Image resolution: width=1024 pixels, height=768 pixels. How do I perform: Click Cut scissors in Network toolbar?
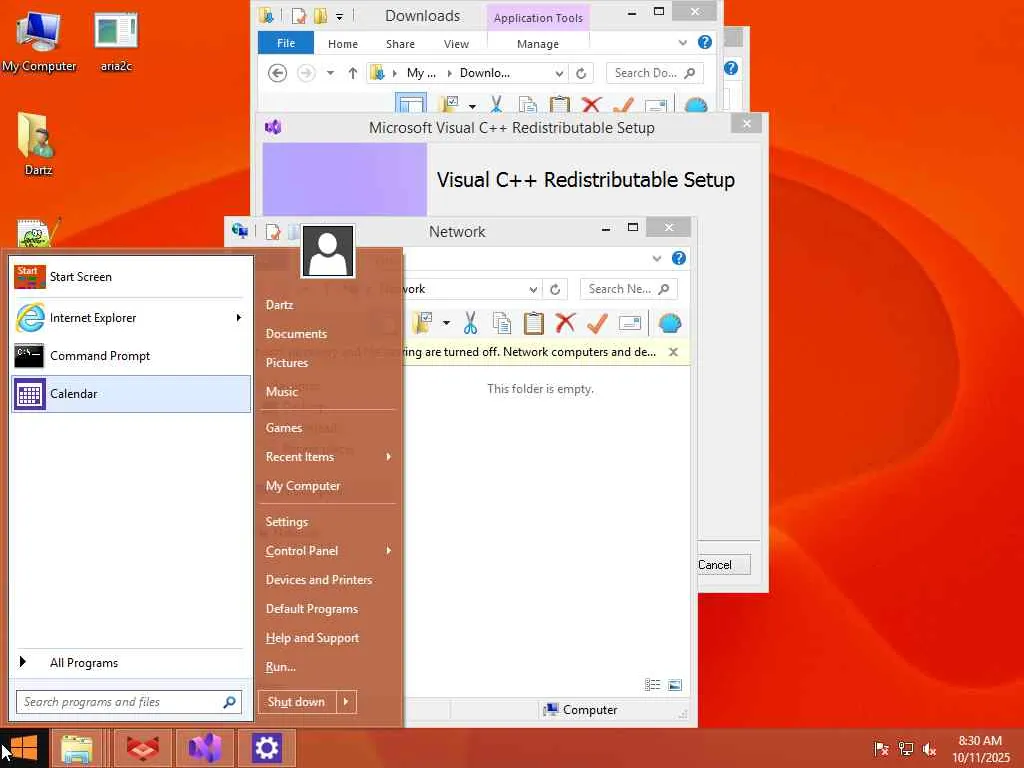click(470, 323)
